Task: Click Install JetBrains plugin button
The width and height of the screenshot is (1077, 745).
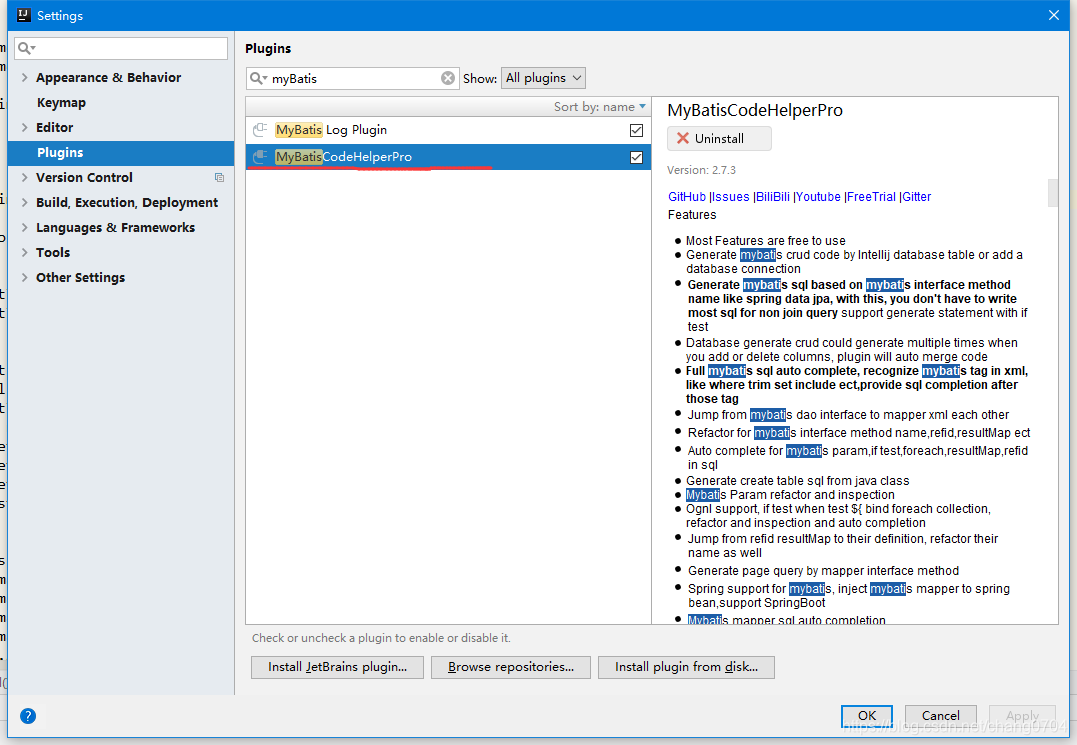Action: (x=337, y=667)
